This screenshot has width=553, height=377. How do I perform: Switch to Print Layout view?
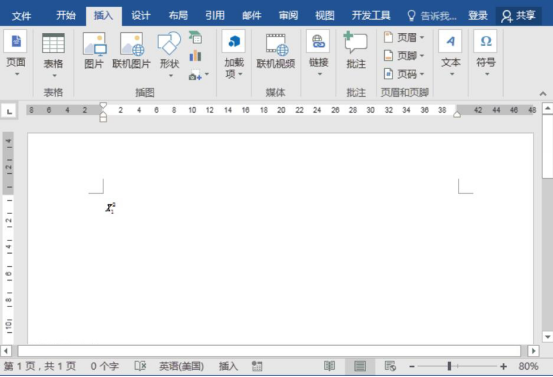[x=360, y=366]
